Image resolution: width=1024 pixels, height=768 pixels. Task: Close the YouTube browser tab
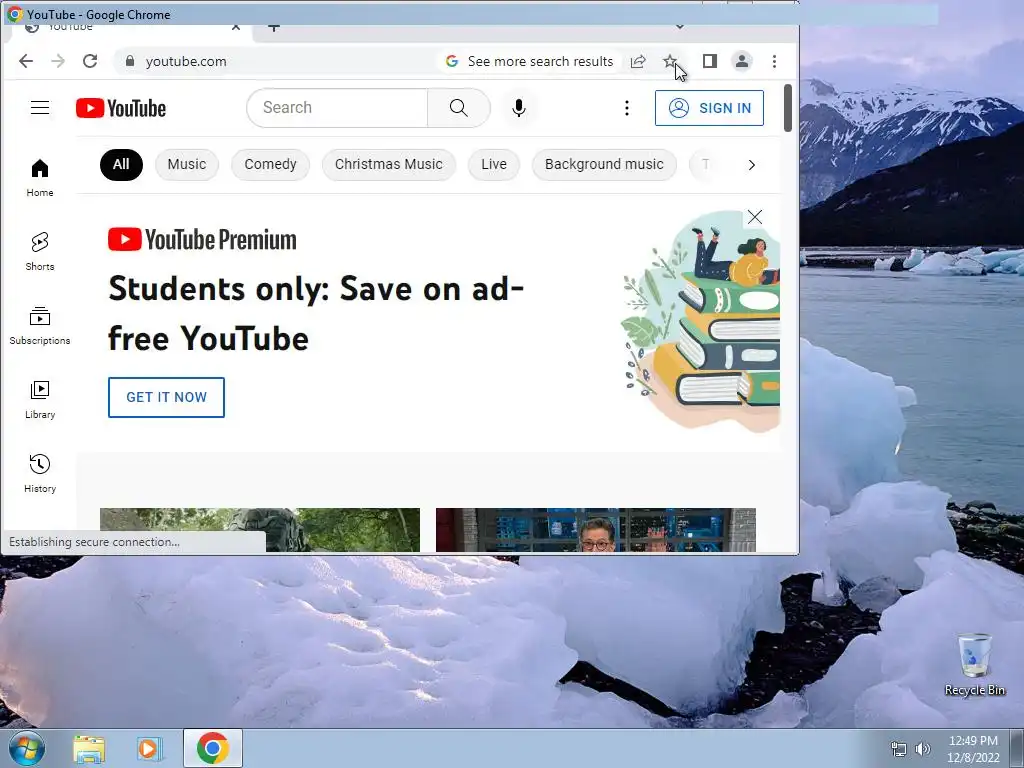coord(236,27)
